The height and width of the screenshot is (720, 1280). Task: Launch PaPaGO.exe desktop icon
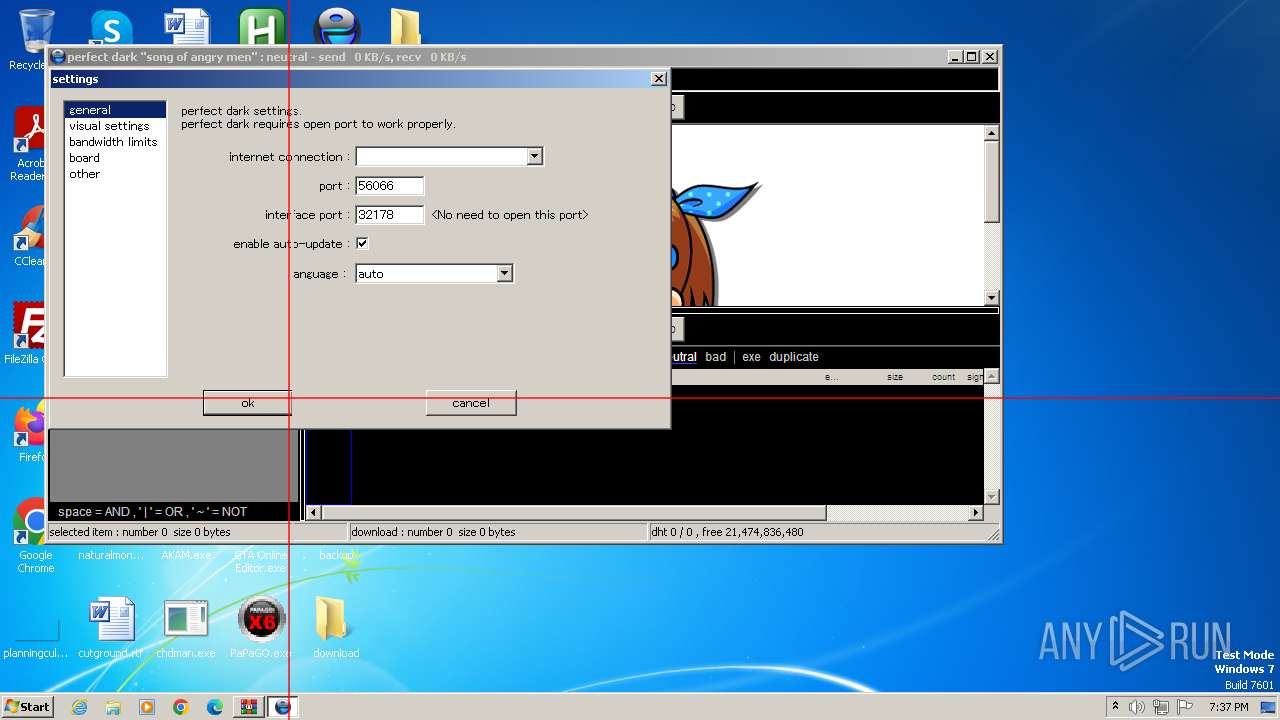click(x=261, y=627)
